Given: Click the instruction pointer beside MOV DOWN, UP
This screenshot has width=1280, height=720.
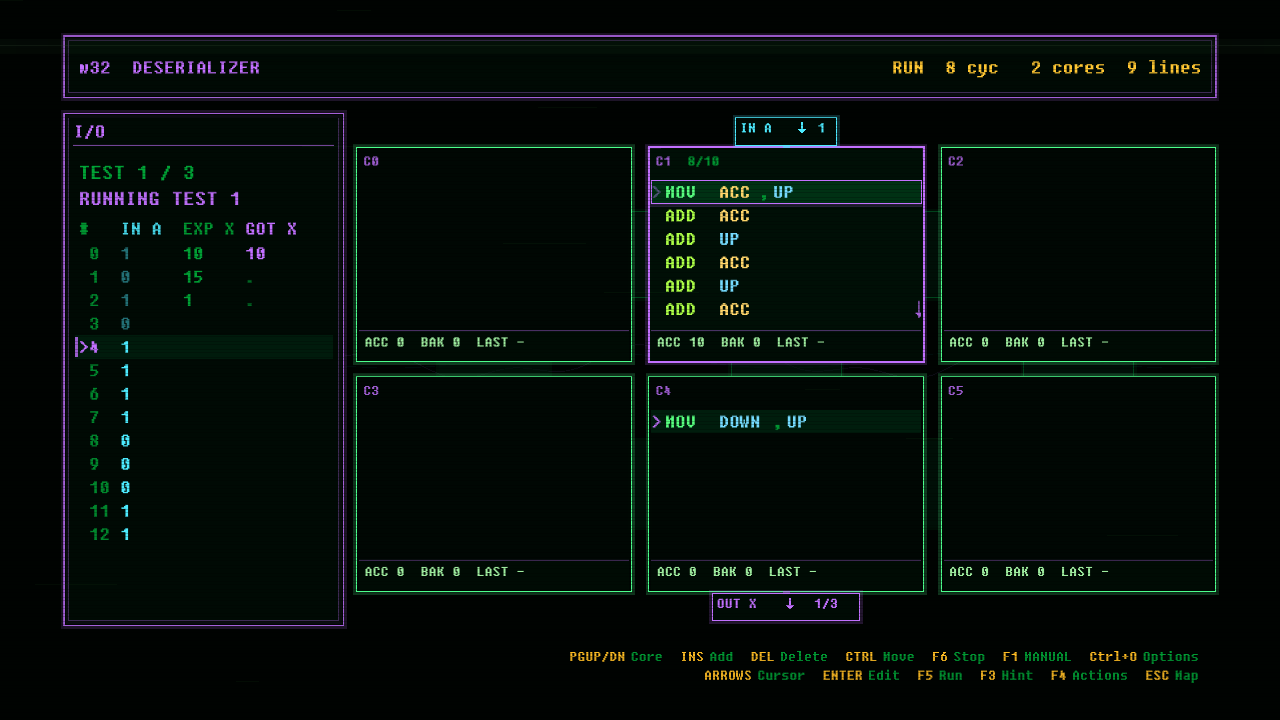Looking at the screenshot, I should pyautogui.click(x=657, y=422).
